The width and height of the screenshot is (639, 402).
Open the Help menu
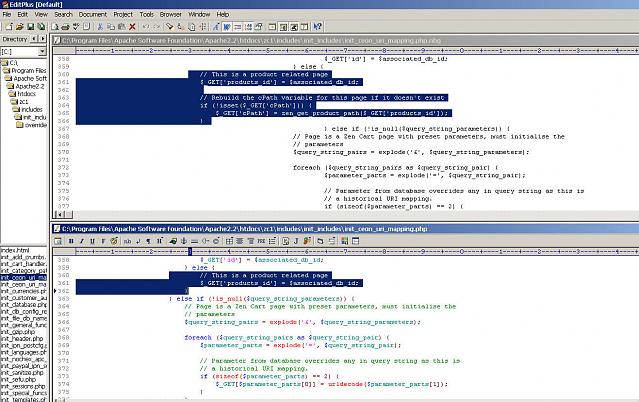point(223,14)
